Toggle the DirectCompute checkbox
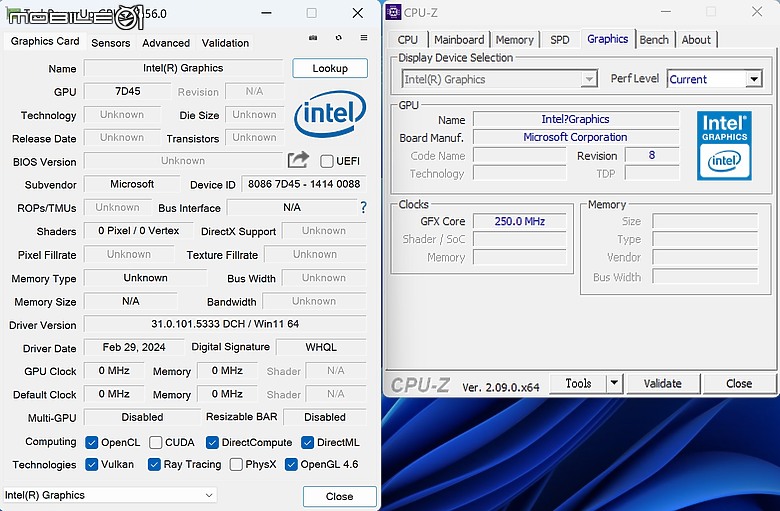Image resolution: width=780 pixels, height=511 pixels. click(212, 442)
